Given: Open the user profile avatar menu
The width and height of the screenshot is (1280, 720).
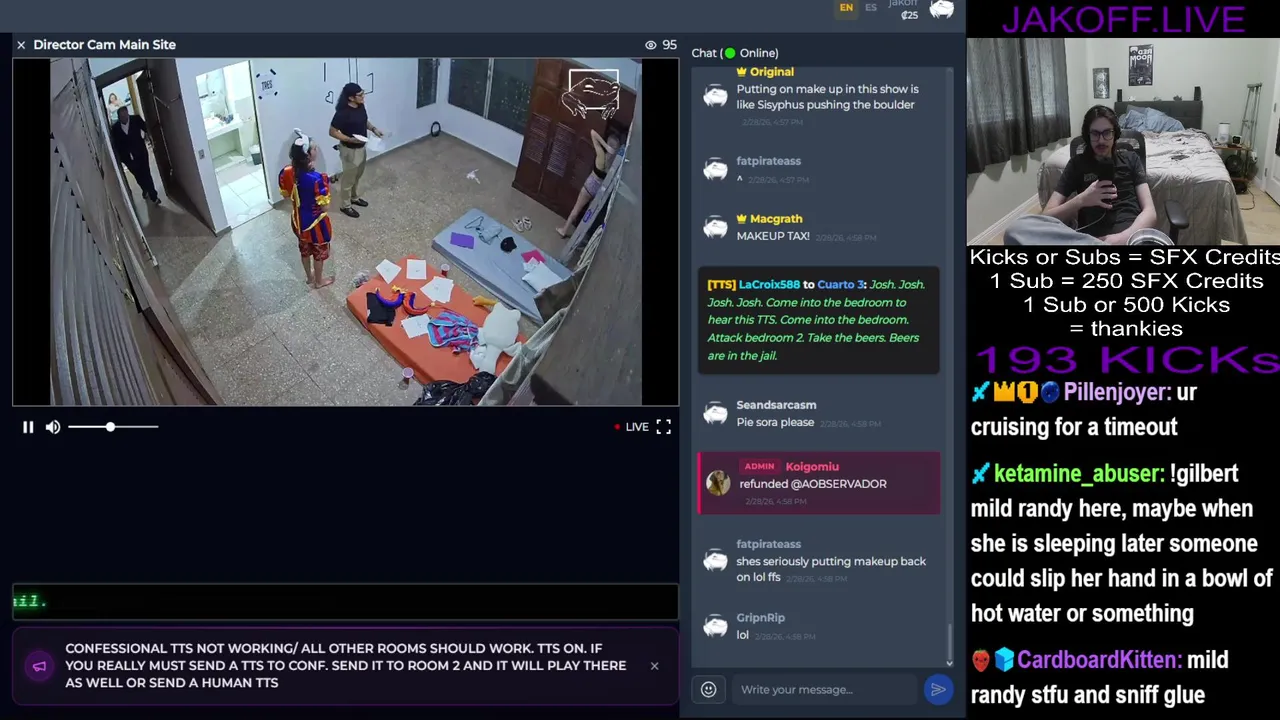Looking at the screenshot, I should [941, 10].
